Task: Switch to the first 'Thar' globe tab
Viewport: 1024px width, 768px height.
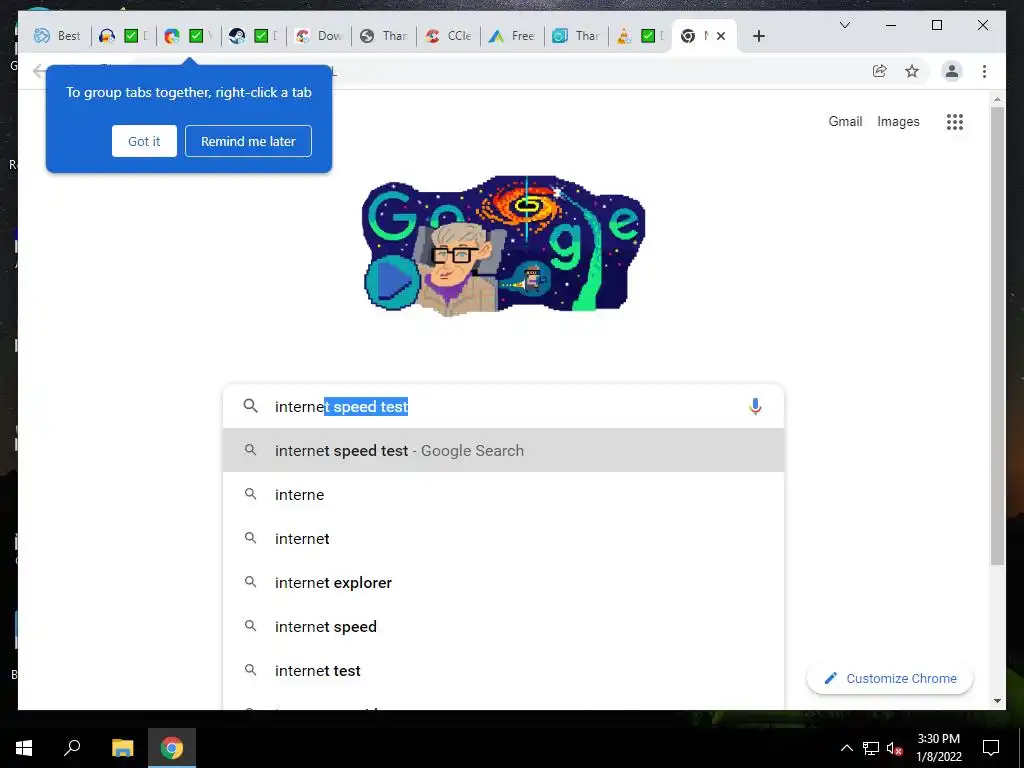Action: (x=384, y=36)
